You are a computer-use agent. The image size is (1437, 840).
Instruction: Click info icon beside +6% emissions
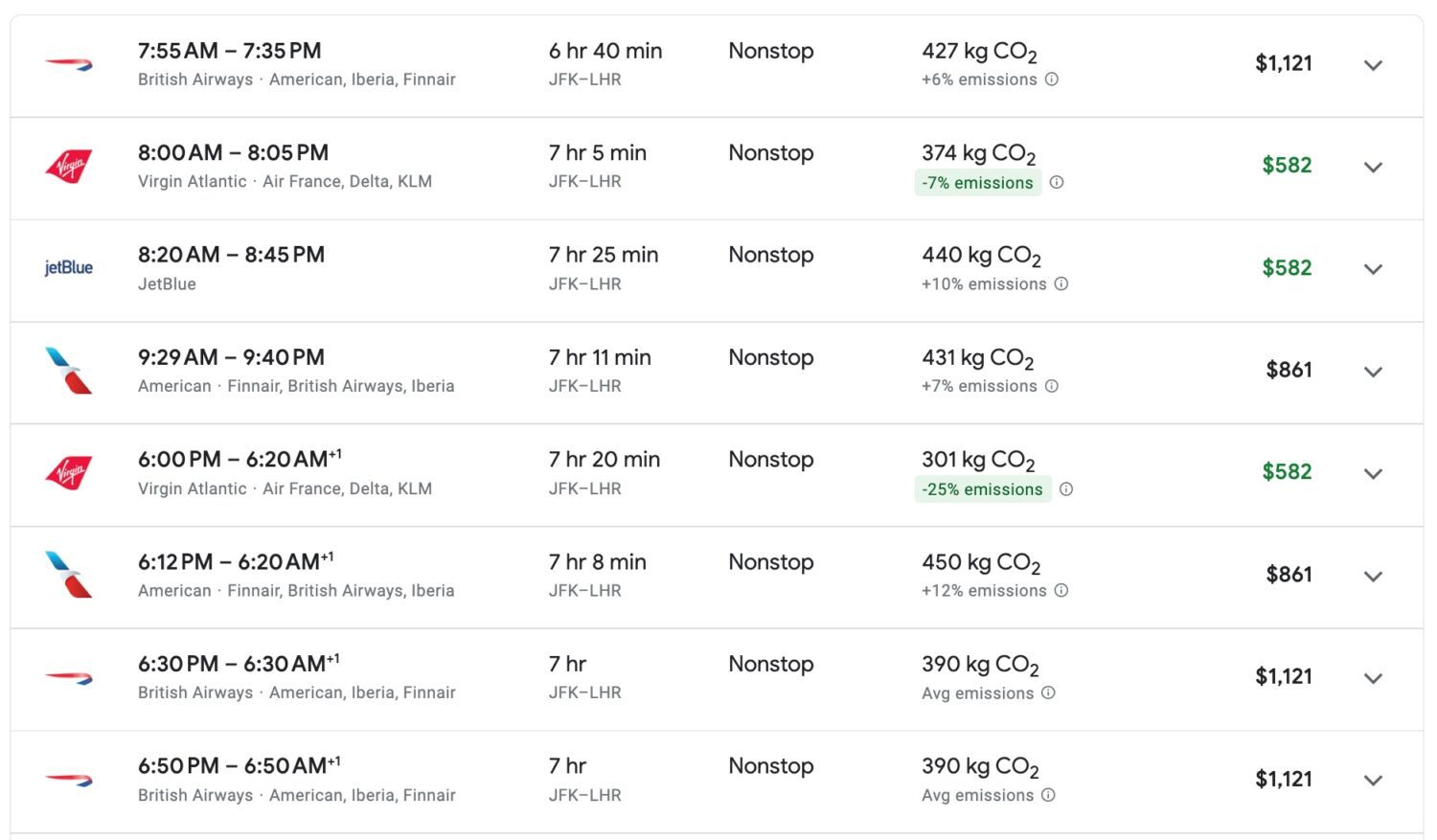[1051, 79]
